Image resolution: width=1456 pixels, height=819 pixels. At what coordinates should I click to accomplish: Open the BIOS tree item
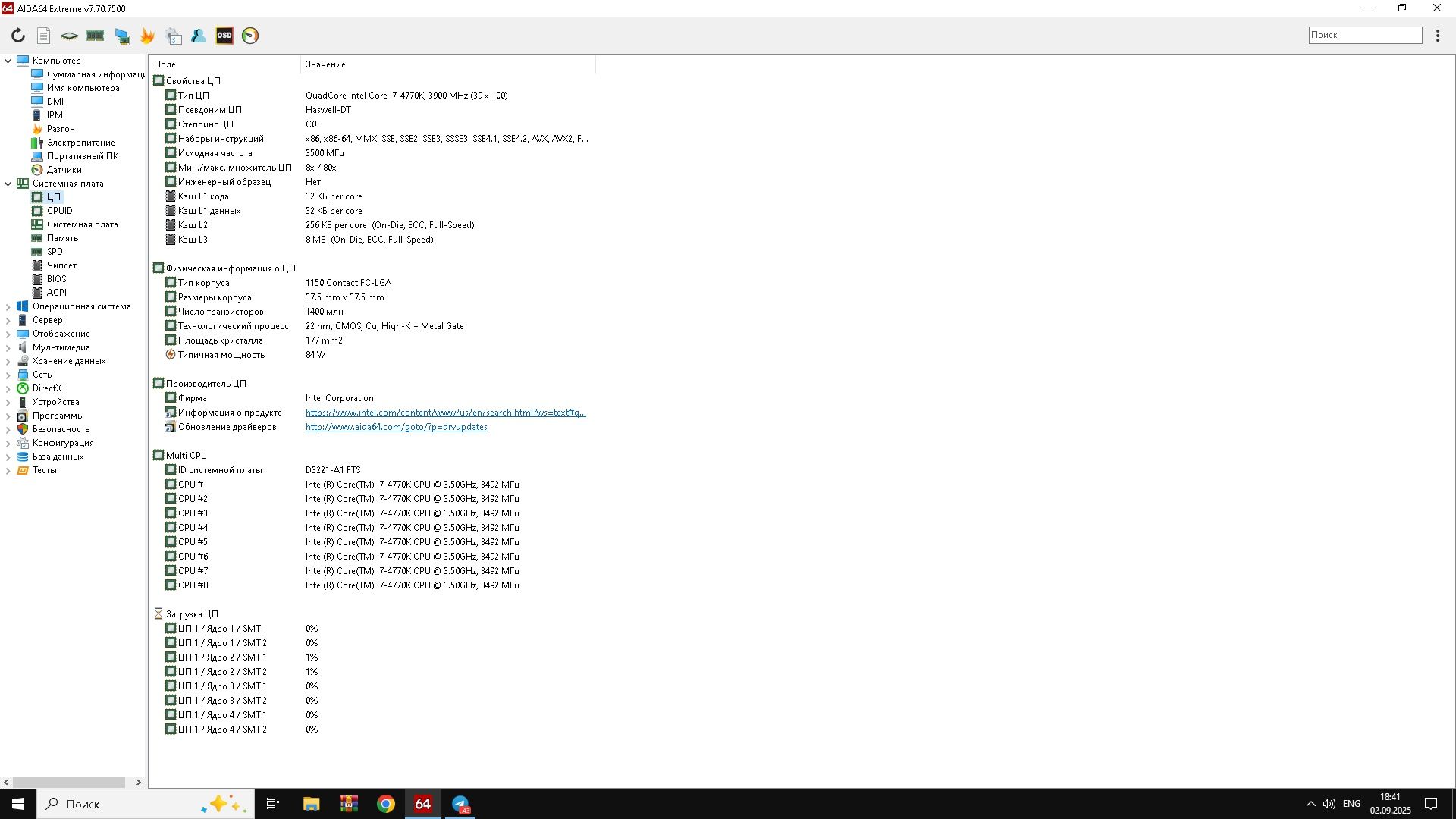(49, 279)
